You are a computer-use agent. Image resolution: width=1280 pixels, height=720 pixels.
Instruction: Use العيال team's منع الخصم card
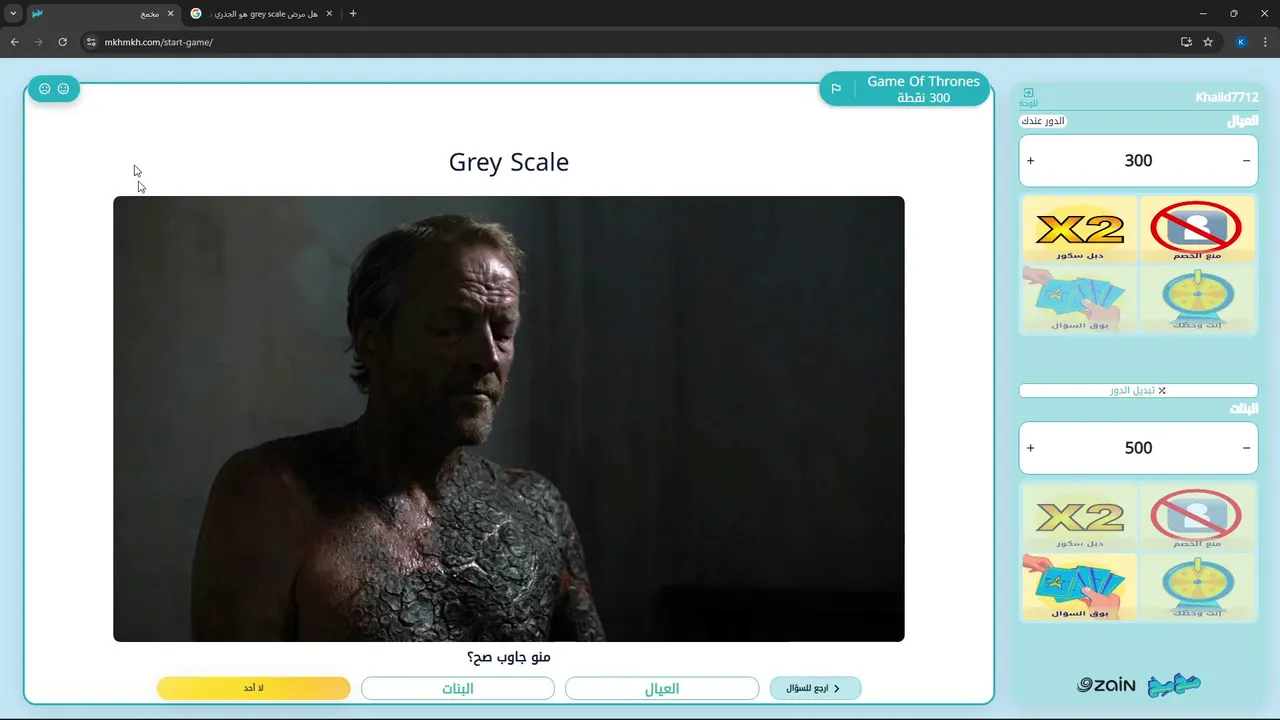pyautogui.click(x=1197, y=229)
